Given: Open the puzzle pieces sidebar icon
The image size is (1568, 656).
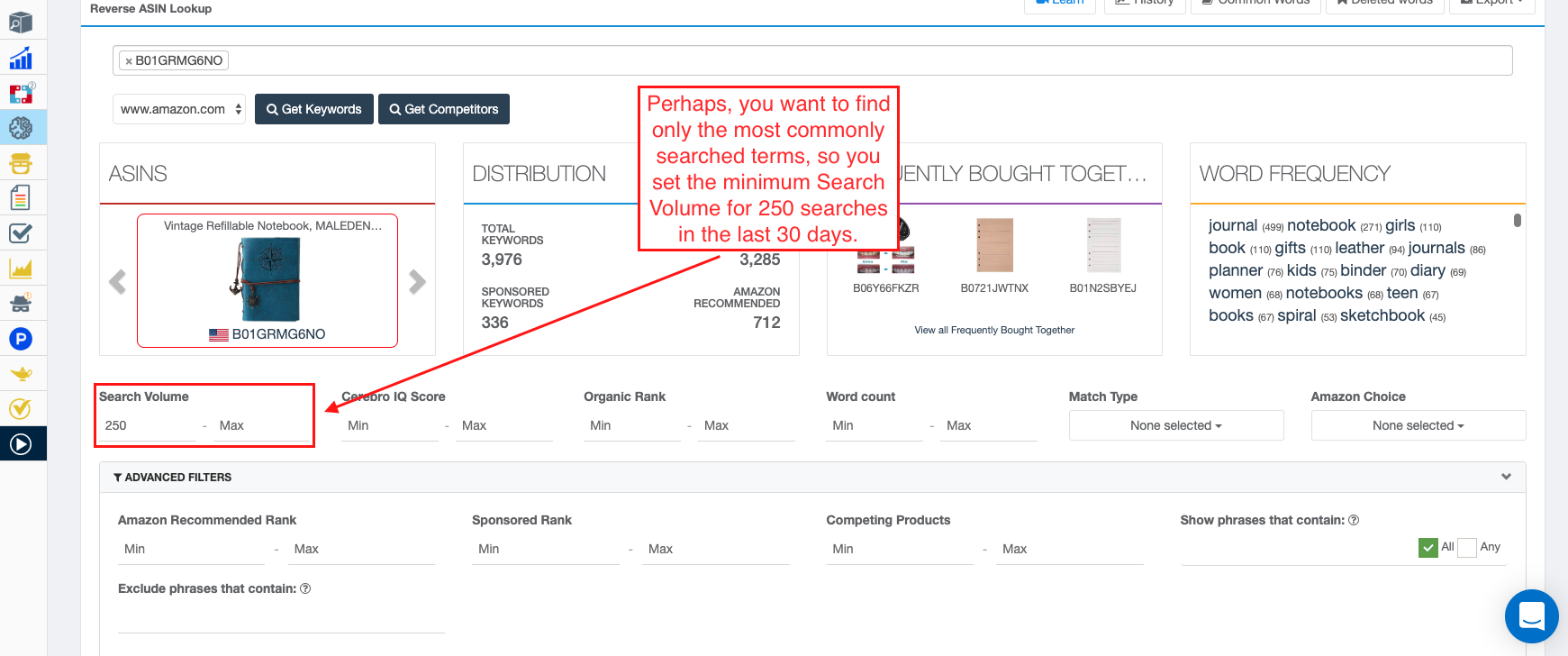Looking at the screenshot, I should pyautogui.click(x=21, y=94).
